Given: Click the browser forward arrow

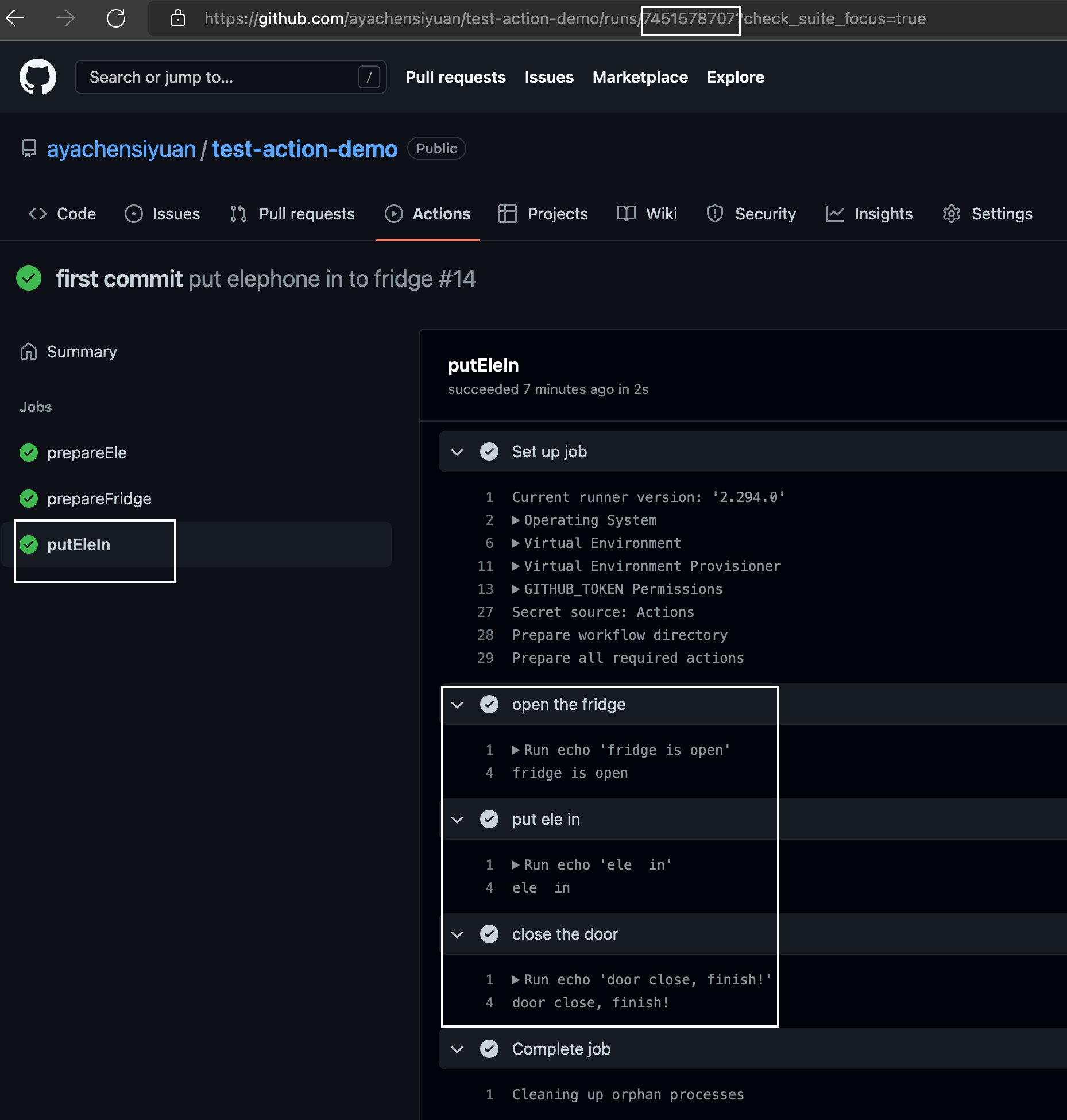Looking at the screenshot, I should point(65,18).
